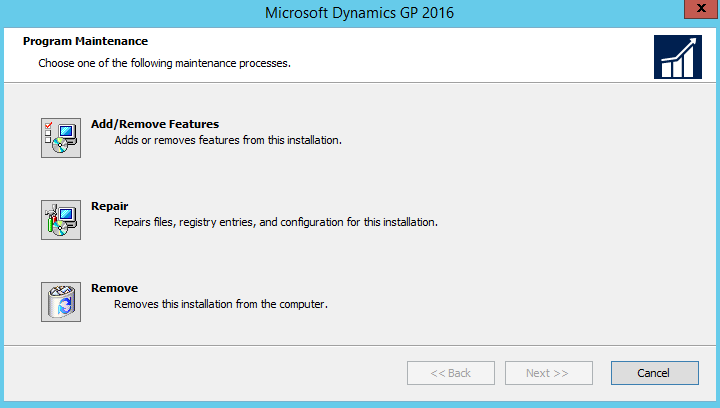Click the Repair installation icon

click(60, 219)
